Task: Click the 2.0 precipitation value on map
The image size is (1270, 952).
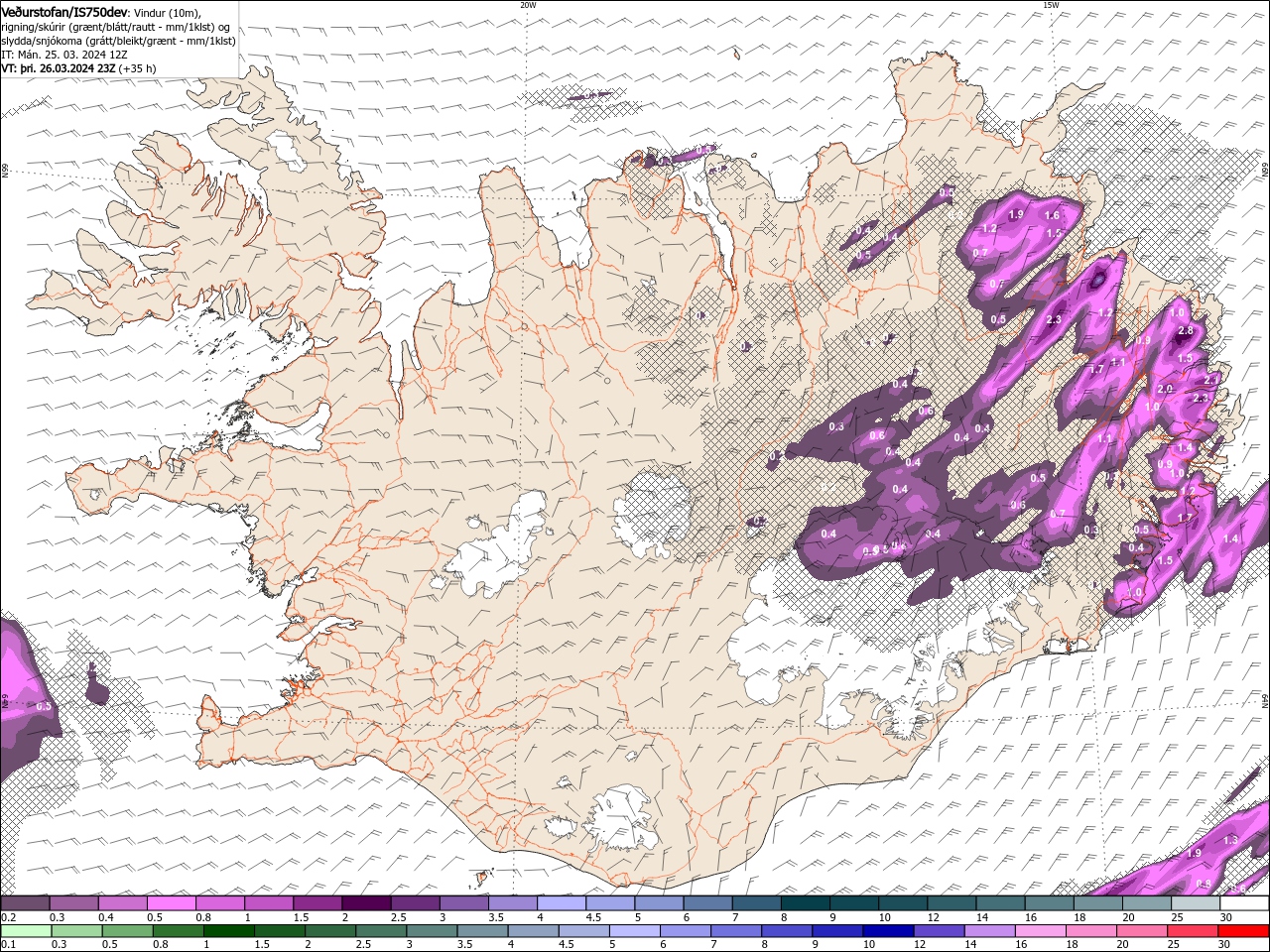Action: [1165, 389]
